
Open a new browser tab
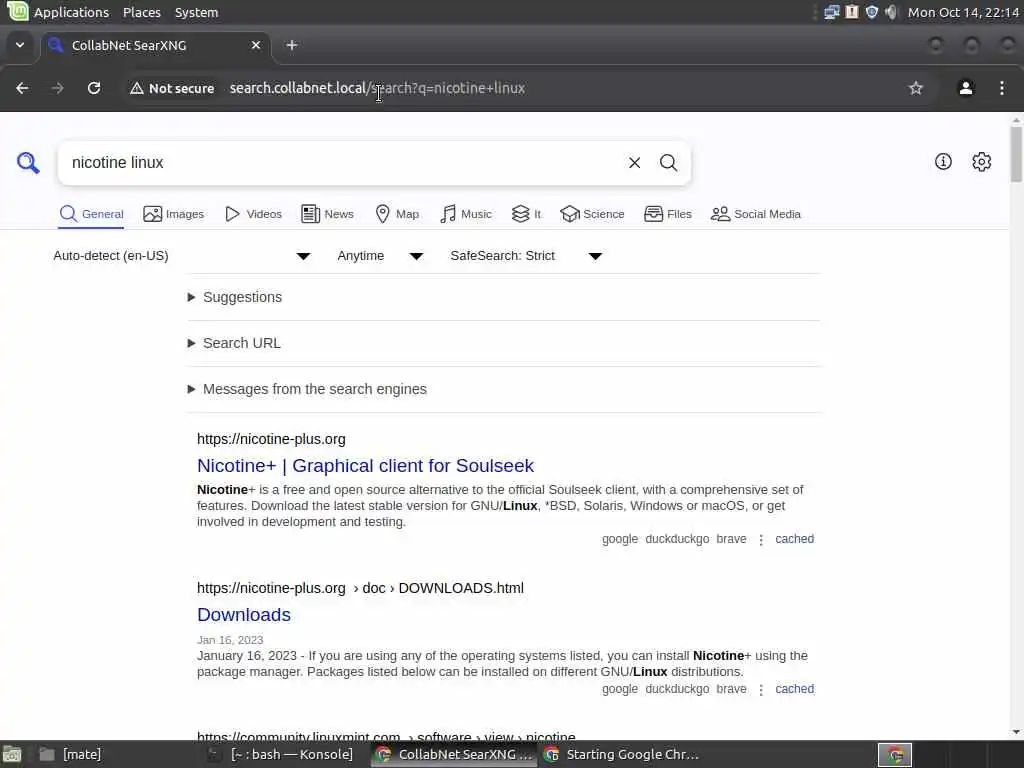[292, 45]
